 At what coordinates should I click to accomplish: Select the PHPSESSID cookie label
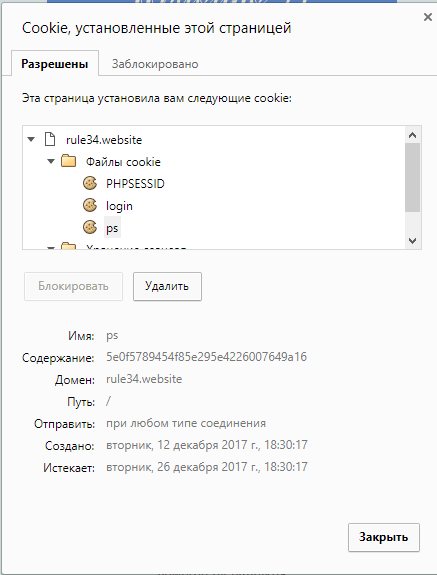point(135,183)
